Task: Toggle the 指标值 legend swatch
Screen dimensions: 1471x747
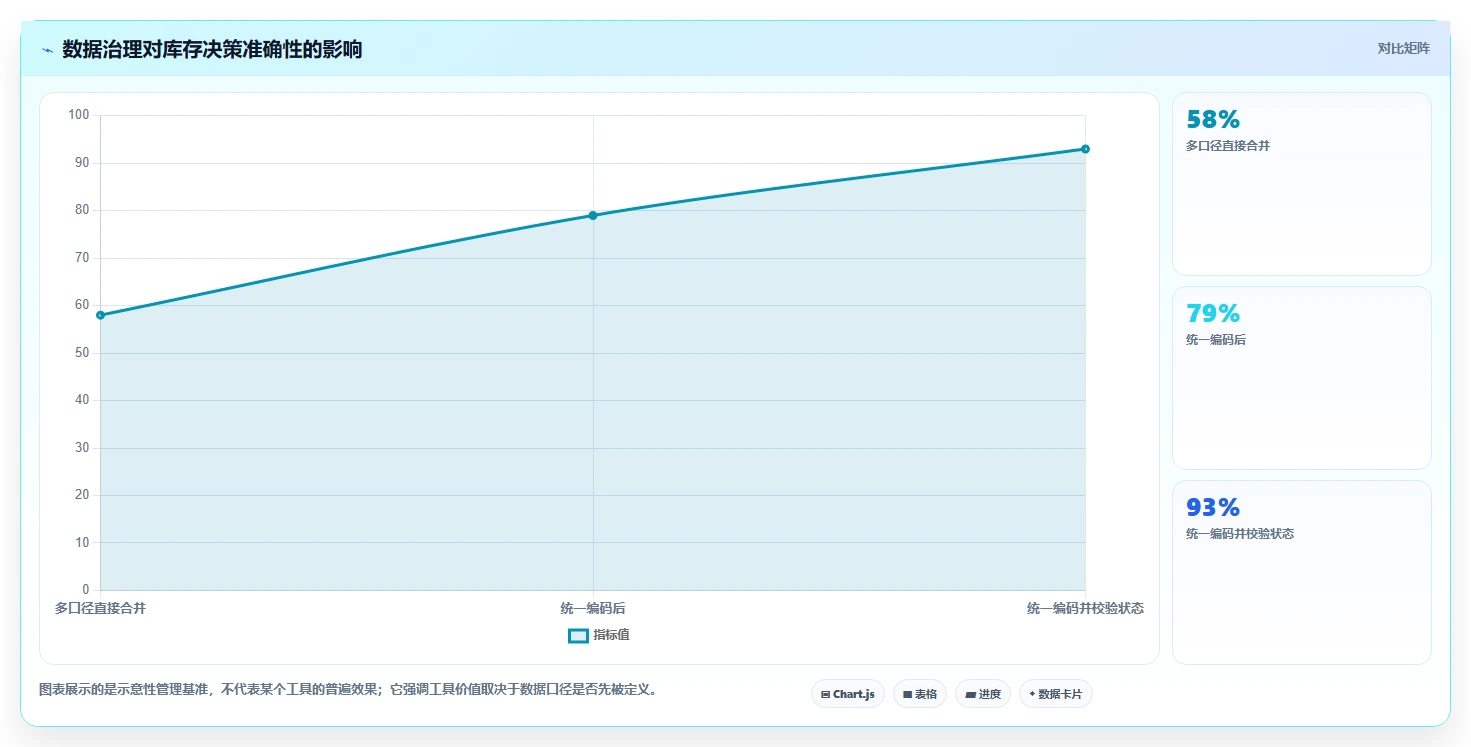Action: tap(578, 636)
